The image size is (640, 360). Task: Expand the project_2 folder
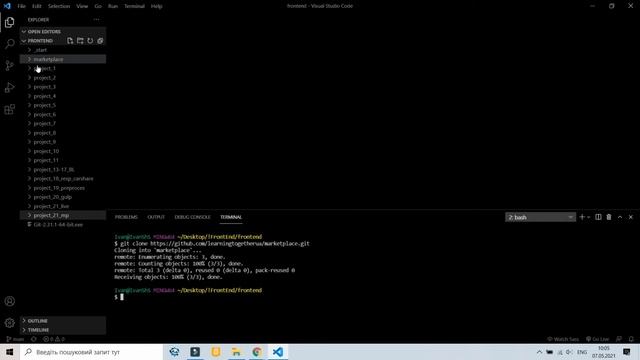pyautogui.click(x=63, y=78)
